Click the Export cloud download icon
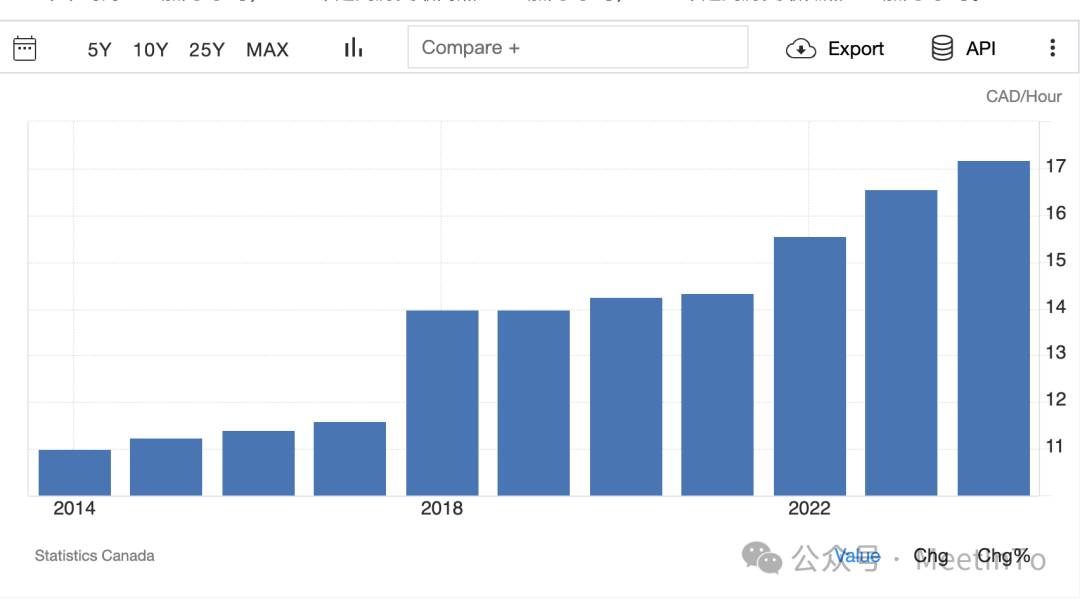Image resolution: width=1080 pixels, height=602 pixels. pyautogui.click(x=800, y=49)
